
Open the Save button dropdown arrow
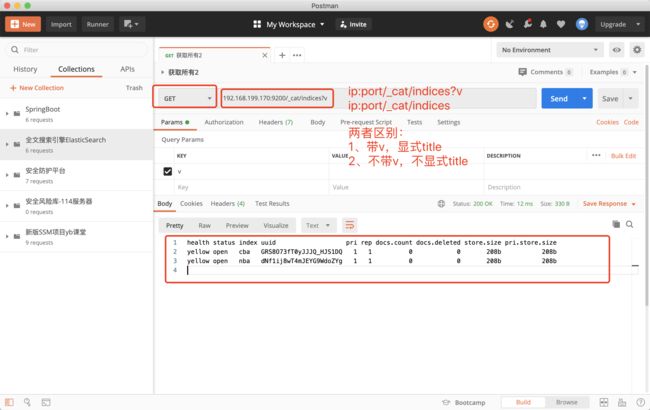[x=630, y=98]
